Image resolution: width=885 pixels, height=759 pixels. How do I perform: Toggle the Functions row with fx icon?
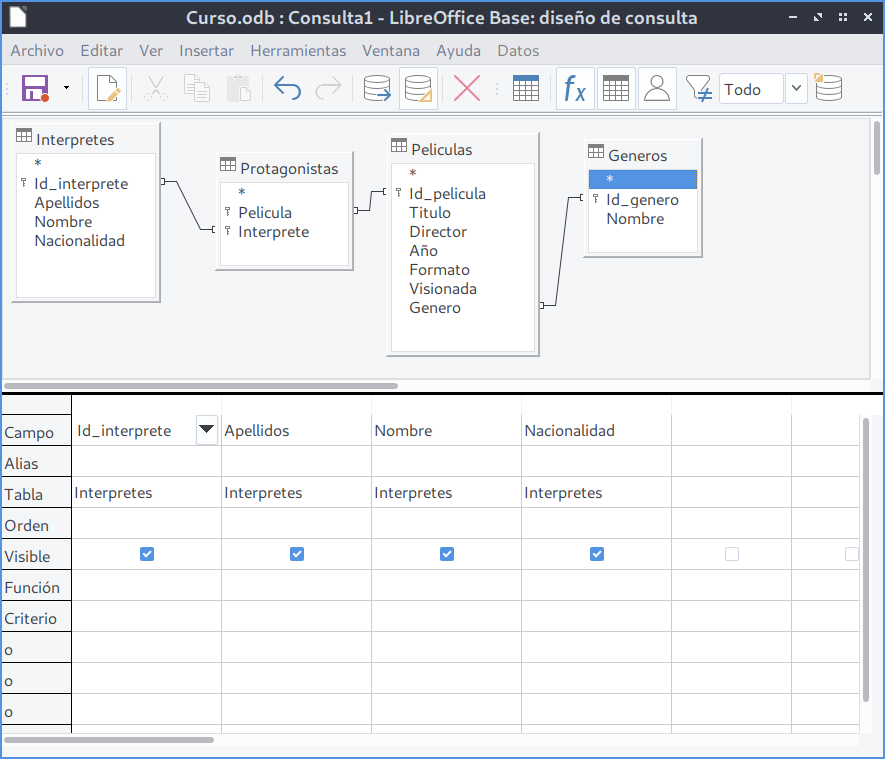pos(575,88)
